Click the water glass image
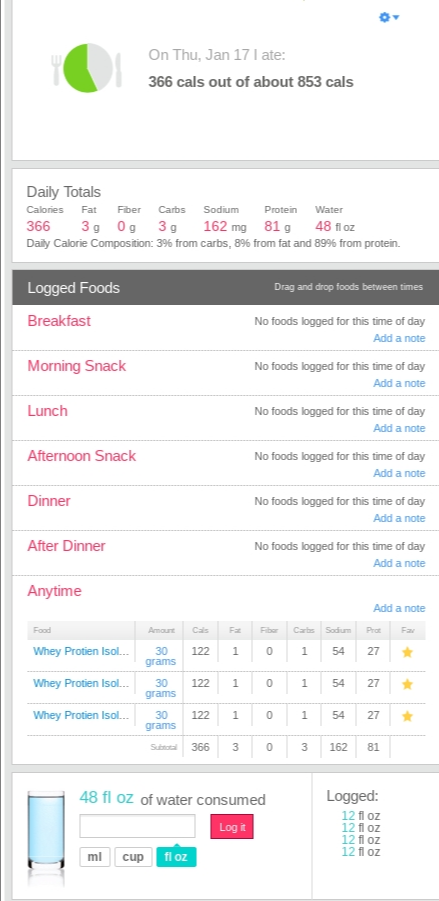439x901 pixels. (x=46, y=831)
